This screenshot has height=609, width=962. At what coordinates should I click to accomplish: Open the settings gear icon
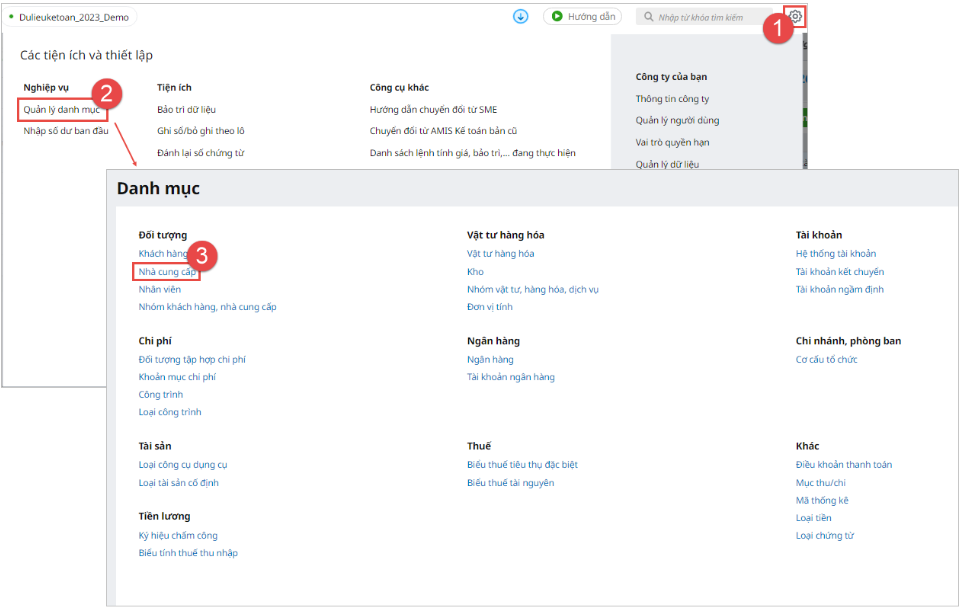[795, 16]
